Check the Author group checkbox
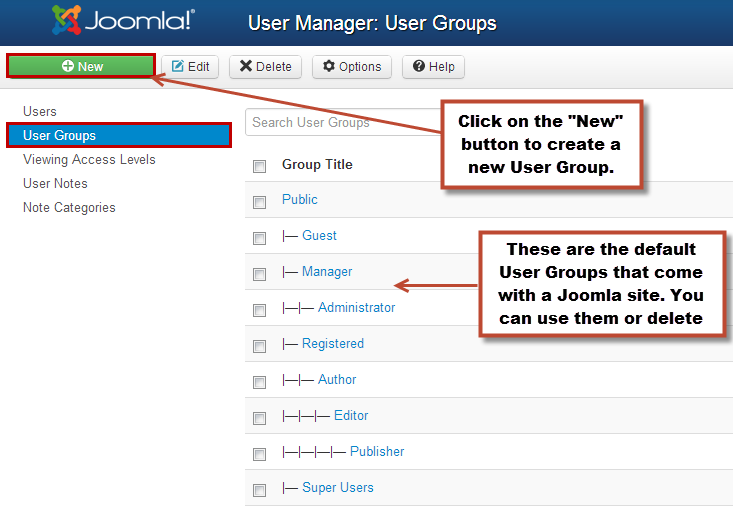Viewport: 733px width, 523px height. tap(259, 382)
